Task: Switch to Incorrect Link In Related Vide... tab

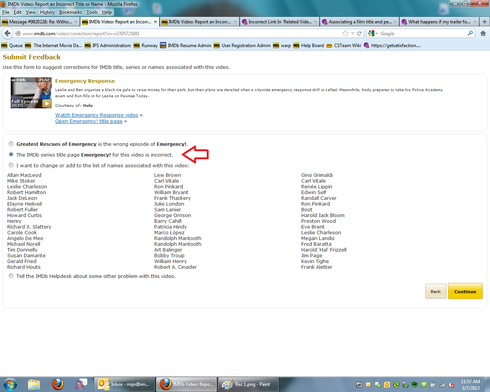Action: 279,22
